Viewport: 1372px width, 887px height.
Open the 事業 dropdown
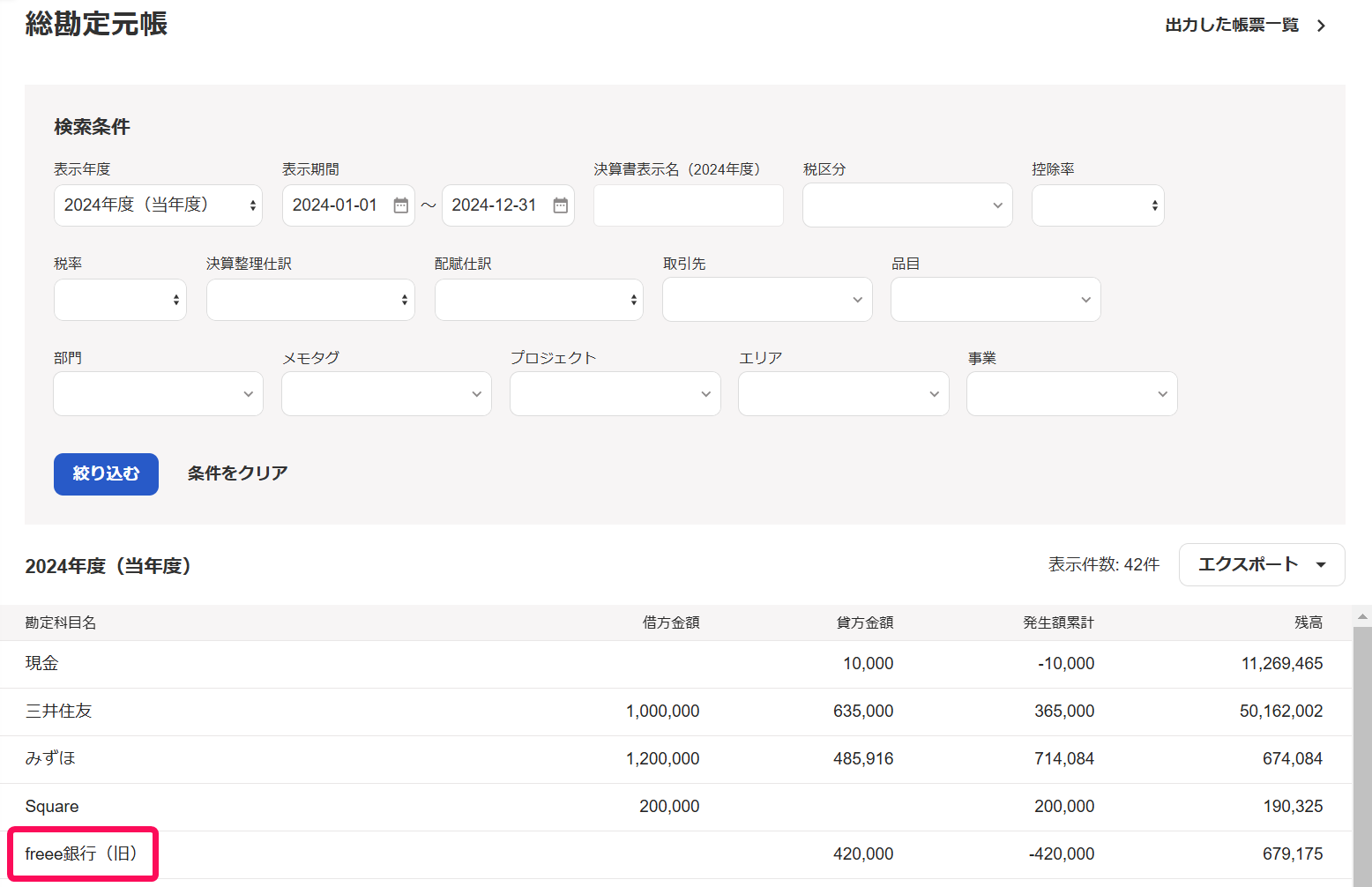1071,394
